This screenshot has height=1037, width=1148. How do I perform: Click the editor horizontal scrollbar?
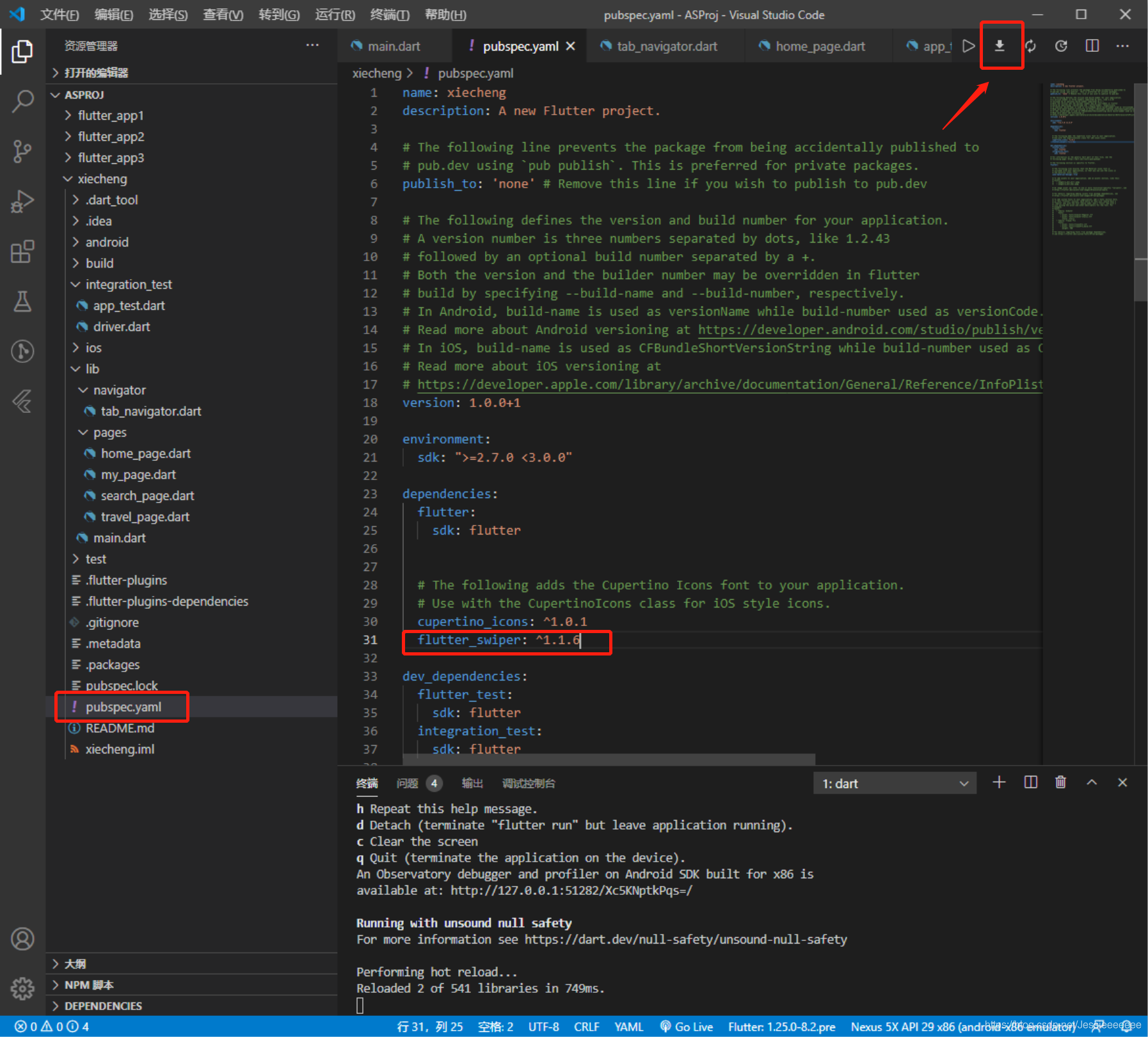[609, 759]
